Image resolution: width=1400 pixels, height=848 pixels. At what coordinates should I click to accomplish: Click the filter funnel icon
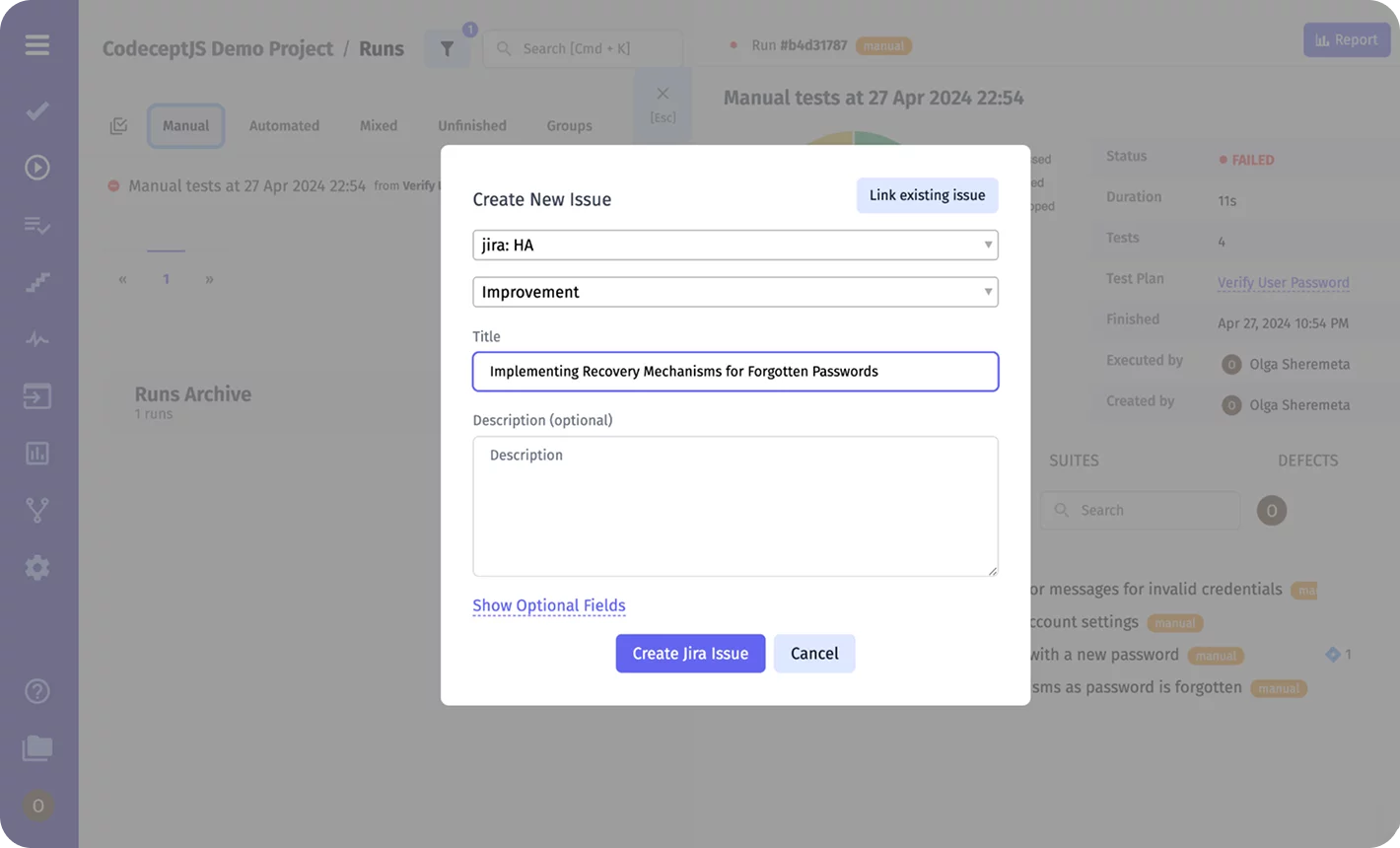[x=447, y=48]
